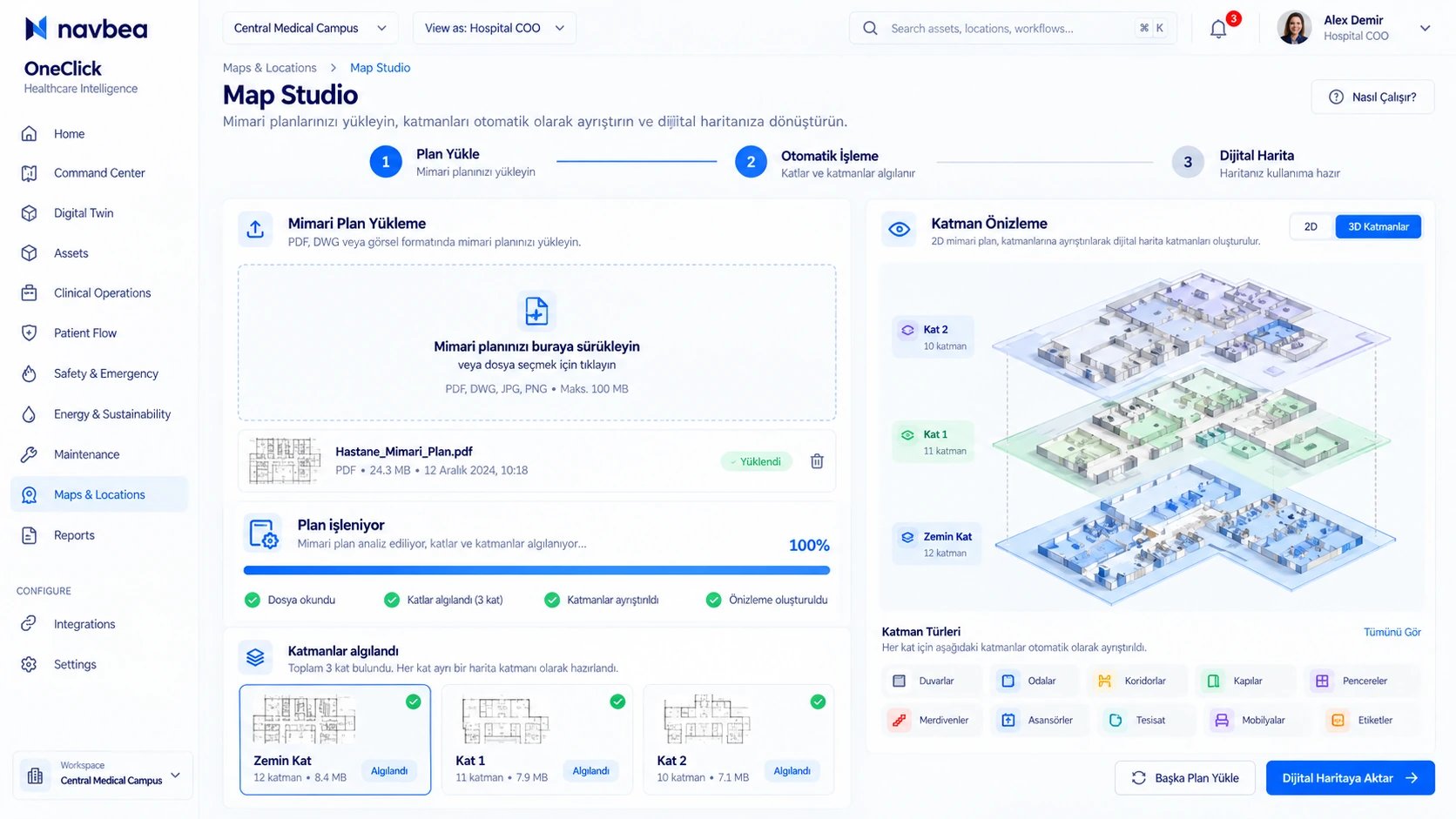
Task: Click the Duvarlar layer type icon
Action: tap(900, 681)
